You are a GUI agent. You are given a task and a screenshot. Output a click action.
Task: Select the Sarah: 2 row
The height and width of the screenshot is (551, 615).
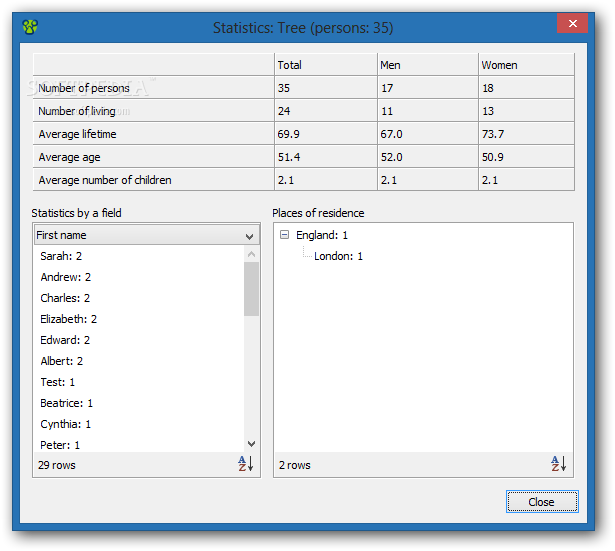[139, 256]
